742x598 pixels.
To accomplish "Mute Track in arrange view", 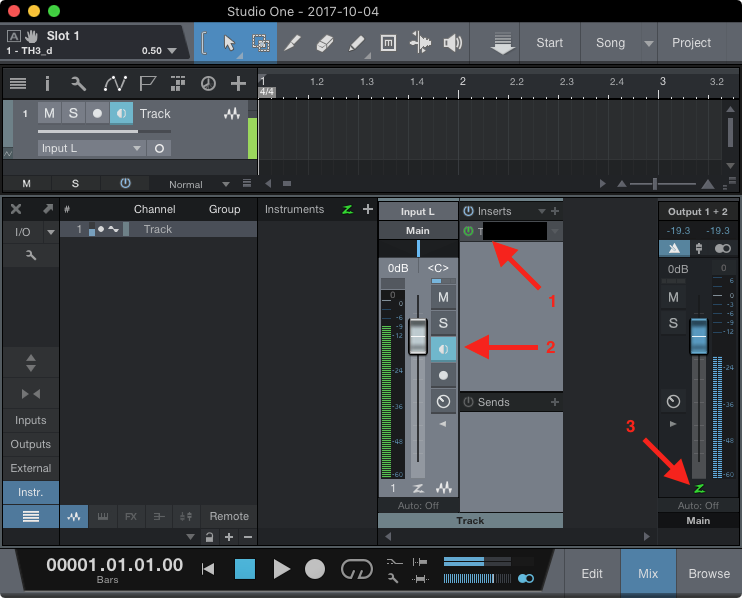I will (49, 114).
